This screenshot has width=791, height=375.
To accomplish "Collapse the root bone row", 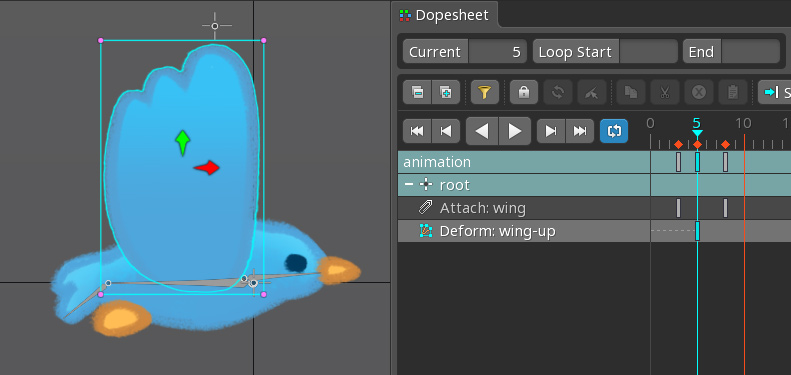I will (x=409, y=185).
